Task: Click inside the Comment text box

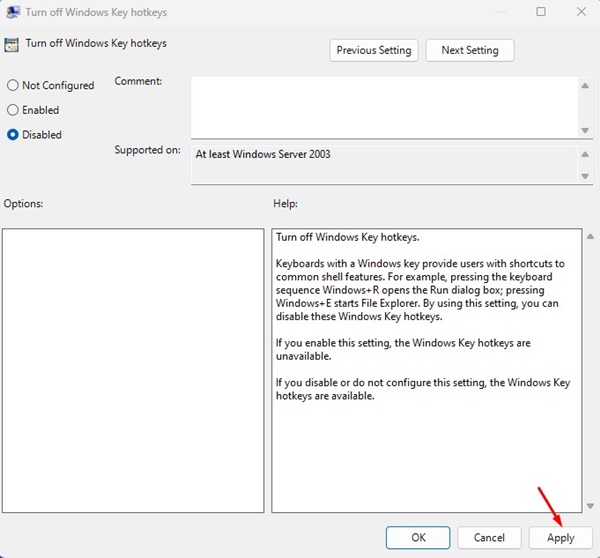Action: [384, 107]
